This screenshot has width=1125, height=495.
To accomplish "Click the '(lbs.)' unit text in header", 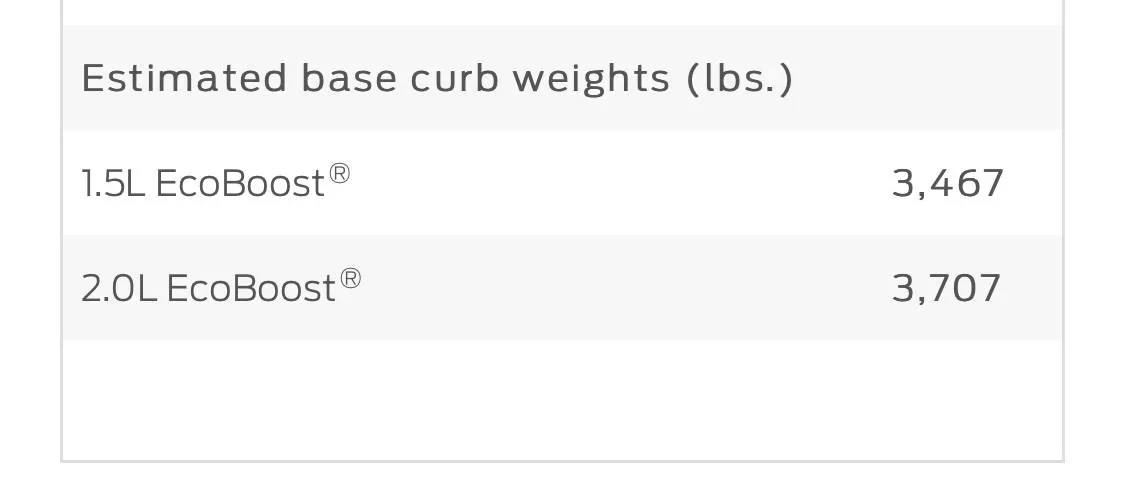I will [x=740, y=78].
